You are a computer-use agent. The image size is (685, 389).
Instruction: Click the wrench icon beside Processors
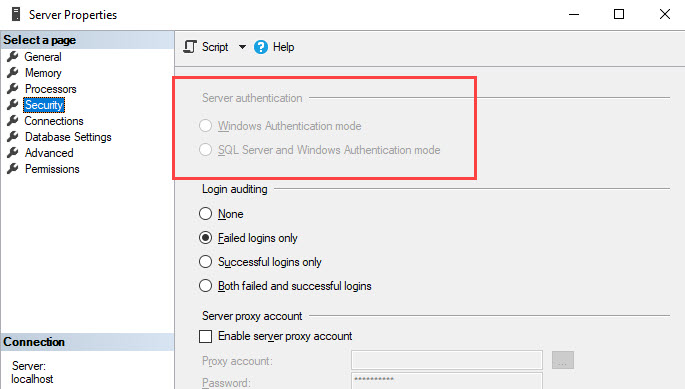click(13, 89)
